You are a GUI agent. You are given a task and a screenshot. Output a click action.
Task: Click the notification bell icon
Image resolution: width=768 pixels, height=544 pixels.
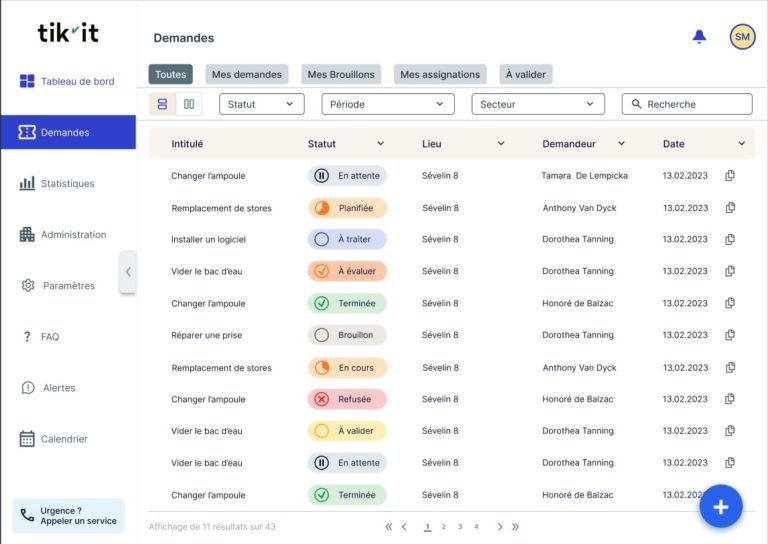[x=699, y=37]
